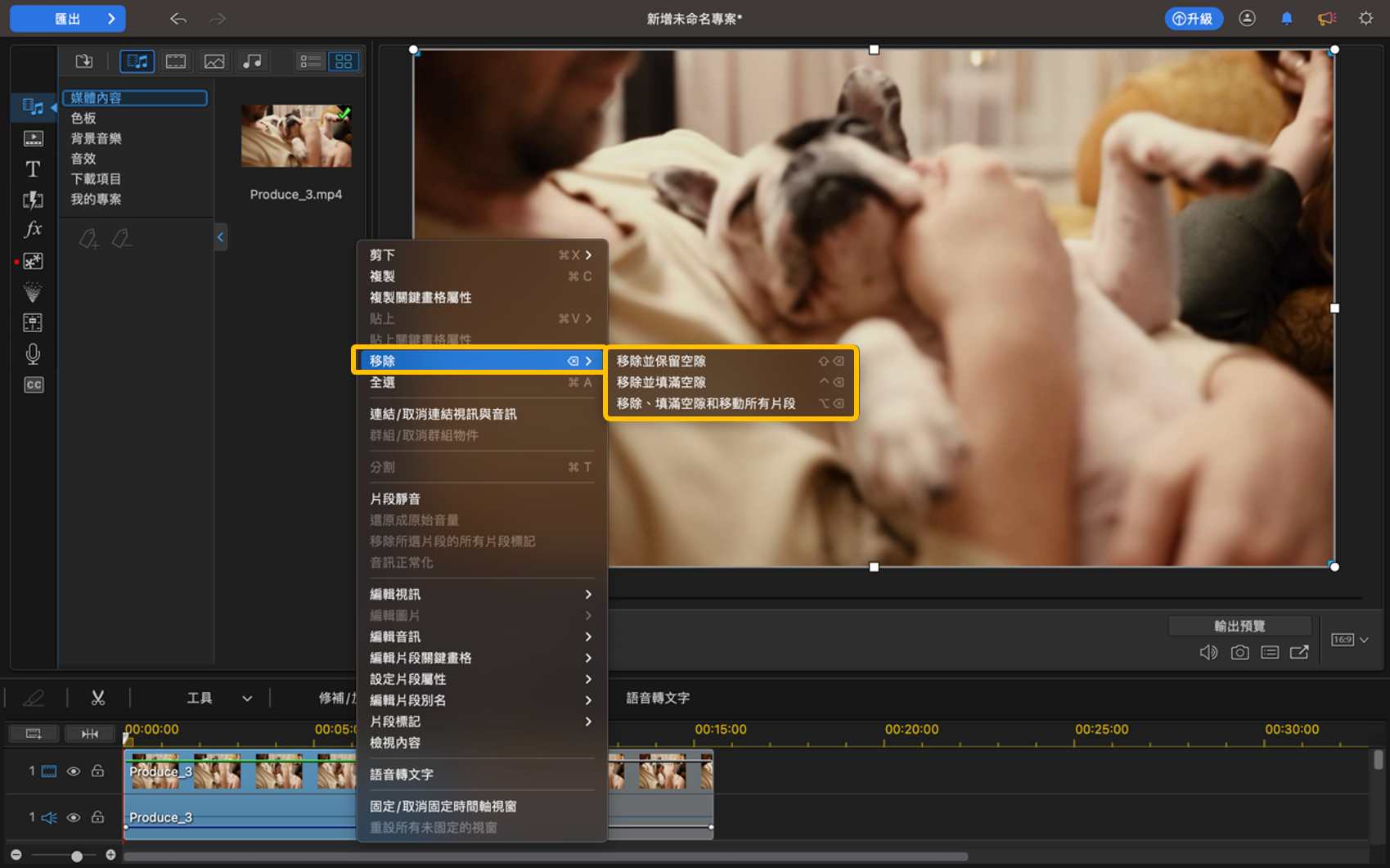
Task: Undo the last action arrow
Action: tap(178, 19)
